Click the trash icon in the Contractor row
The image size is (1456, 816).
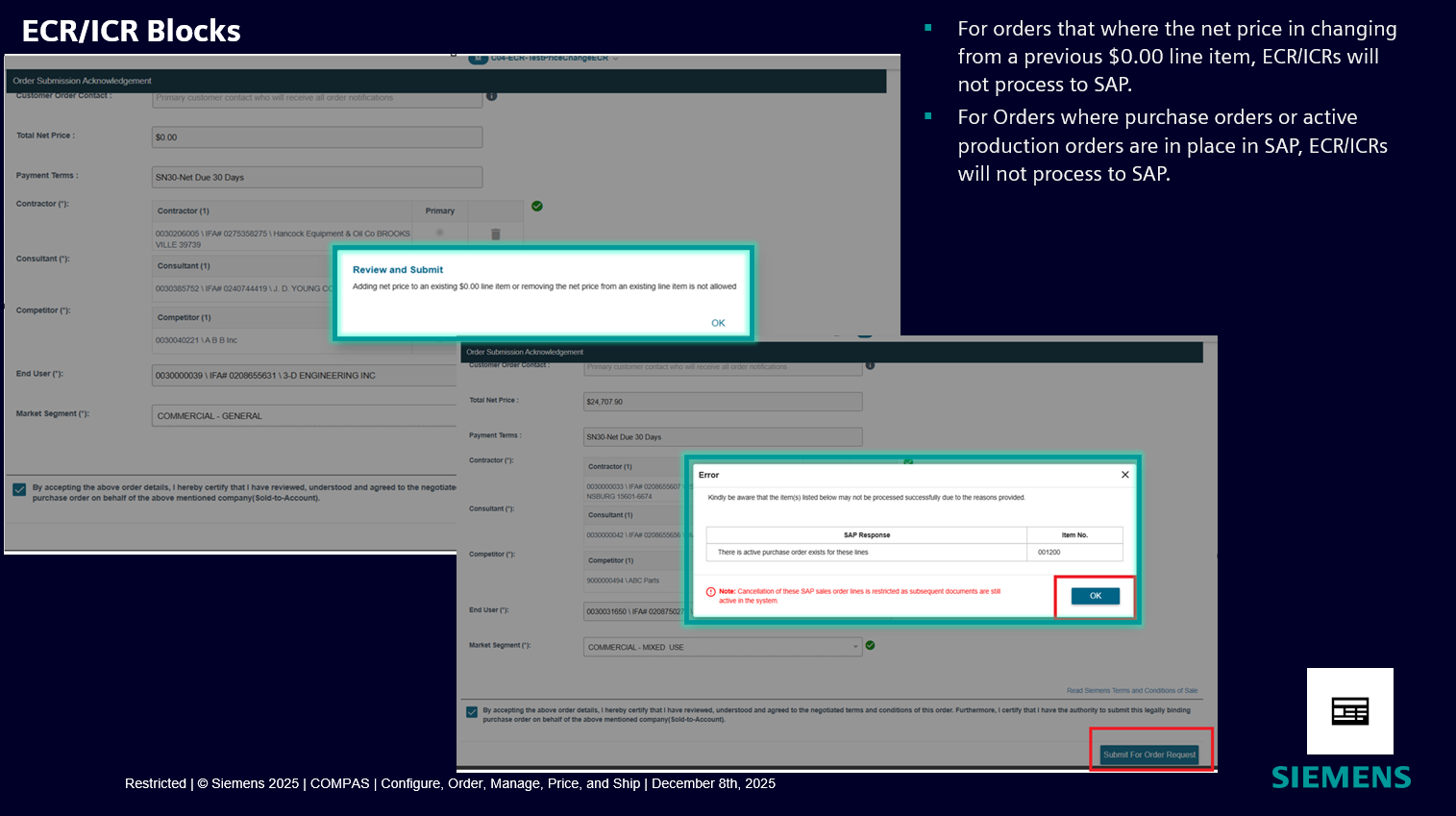pos(496,234)
